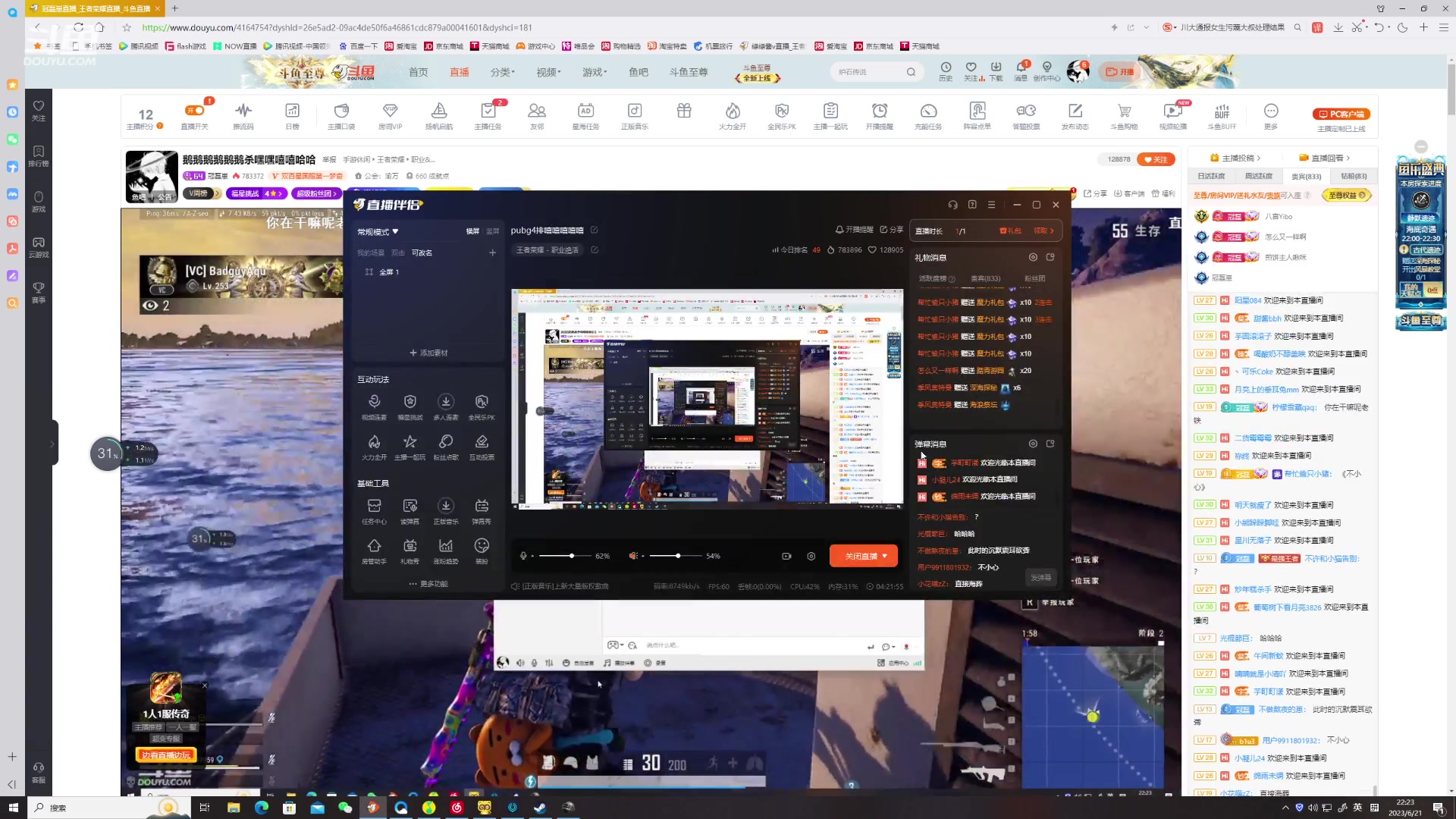The width and height of the screenshot is (1456, 819).
Task: Open the 礼物消息 settings gear icon
Action: (x=1033, y=257)
